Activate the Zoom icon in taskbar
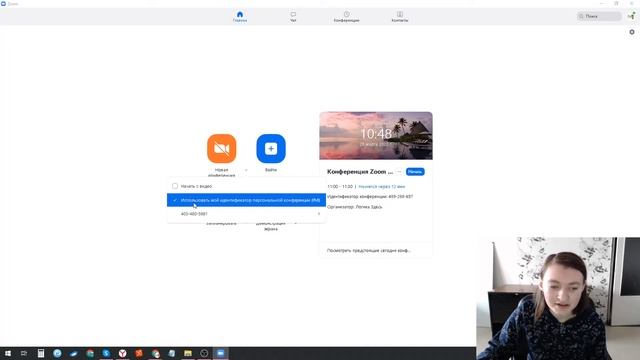This screenshot has width=640, height=360. pos(220,353)
